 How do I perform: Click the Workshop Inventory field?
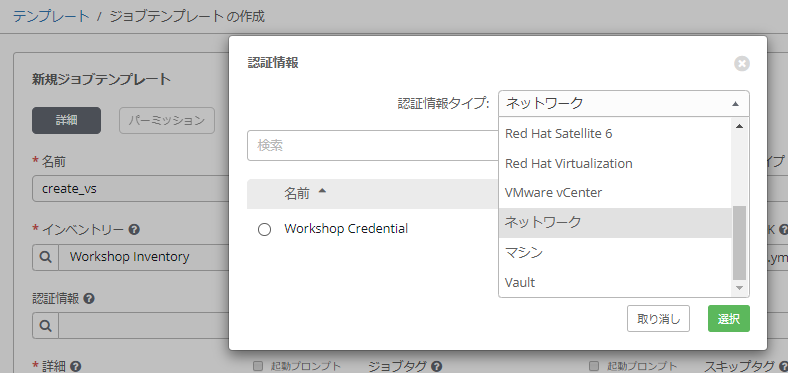click(x=144, y=257)
